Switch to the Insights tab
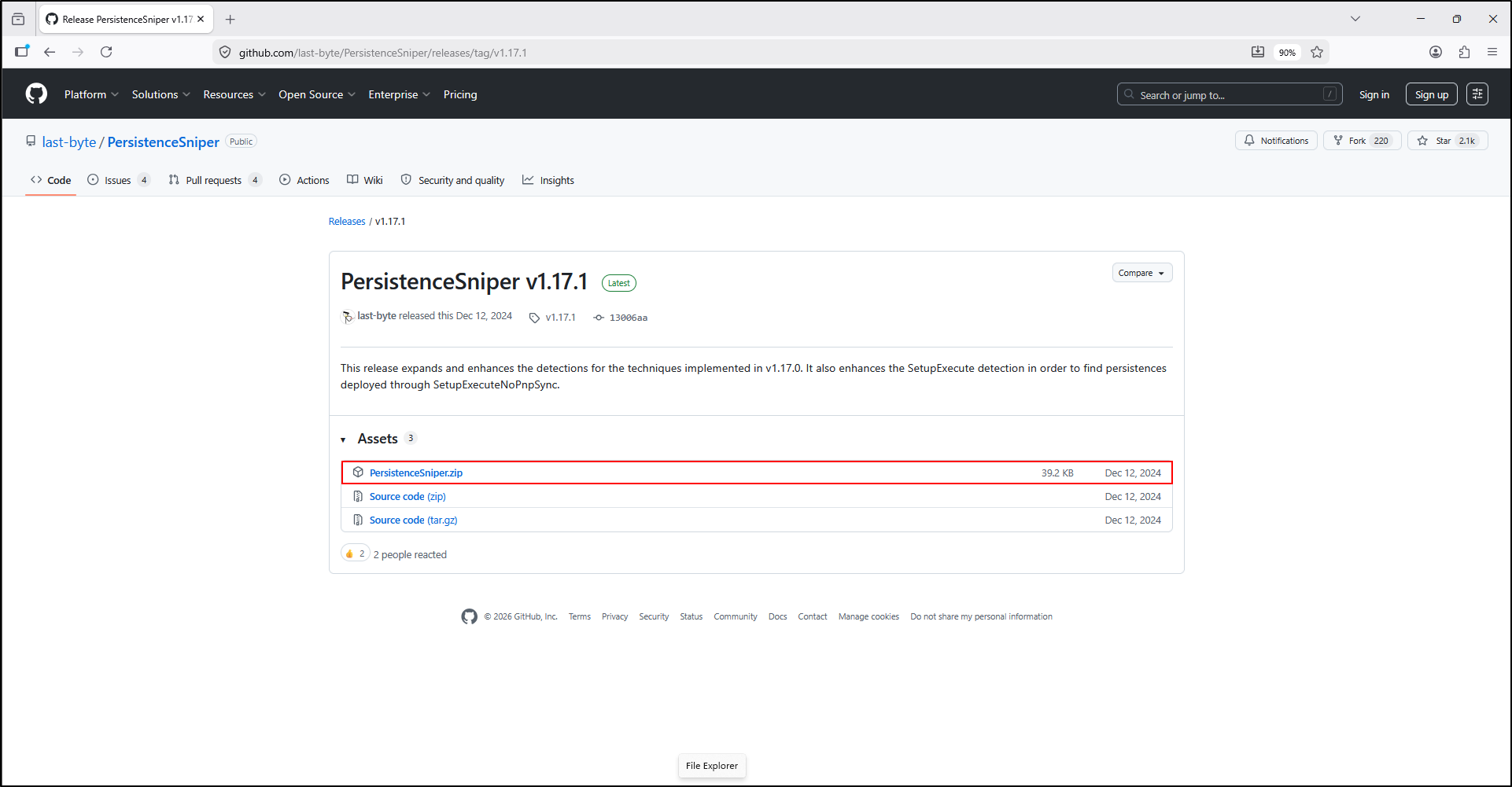Image resolution: width=1512 pixels, height=787 pixels. click(x=548, y=180)
